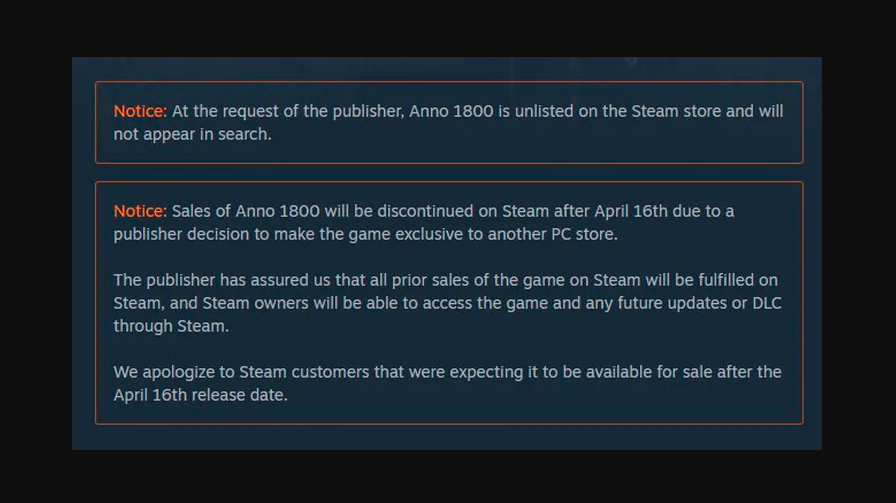Click the phrase "At the request of the publisher"
The height and width of the screenshot is (503, 896).
tap(288, 111)
